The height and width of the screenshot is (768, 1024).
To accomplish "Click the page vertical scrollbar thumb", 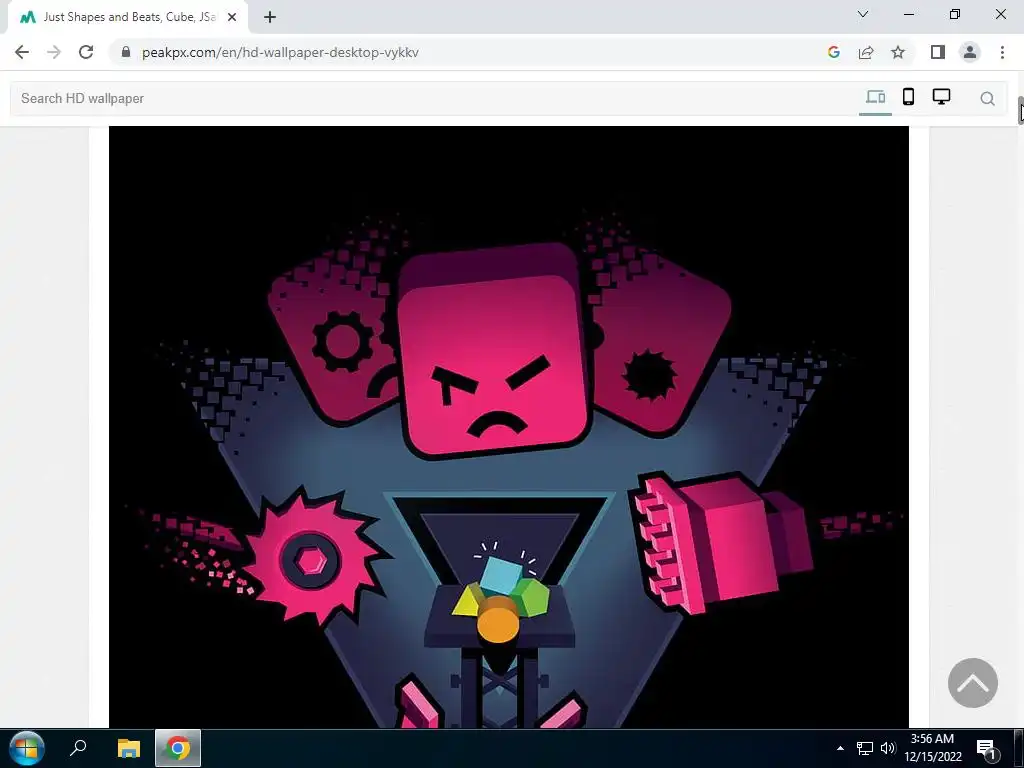I will click(1020, 110).
